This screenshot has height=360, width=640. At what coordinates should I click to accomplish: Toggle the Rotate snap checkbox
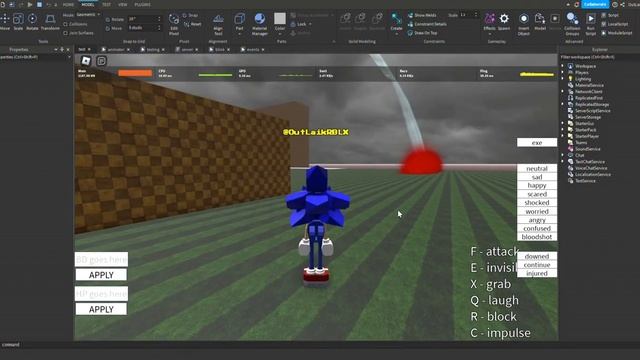coord(107,20)
